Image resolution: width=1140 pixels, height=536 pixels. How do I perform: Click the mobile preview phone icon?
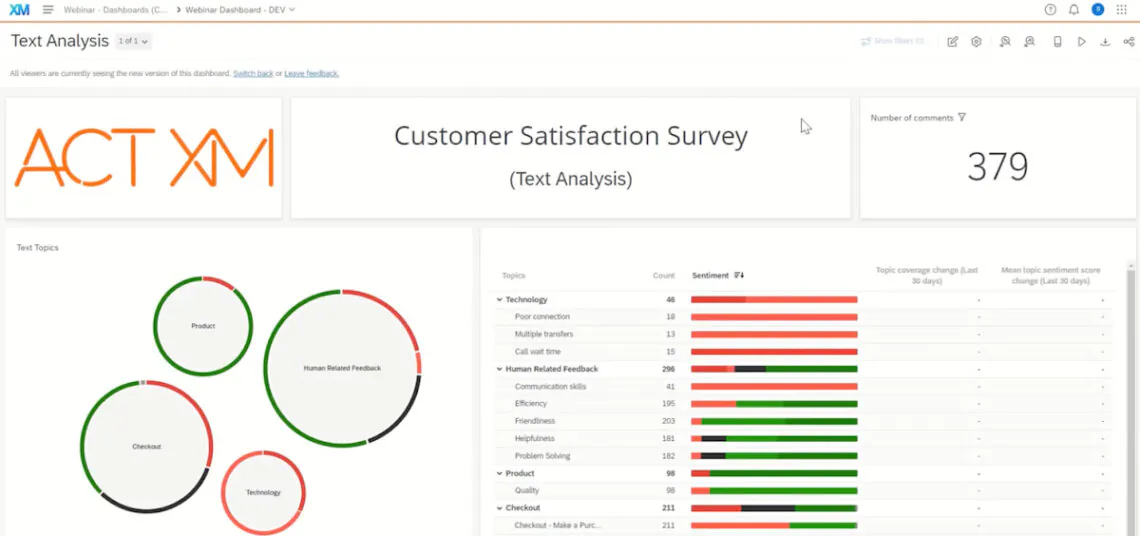(1057, 41)
